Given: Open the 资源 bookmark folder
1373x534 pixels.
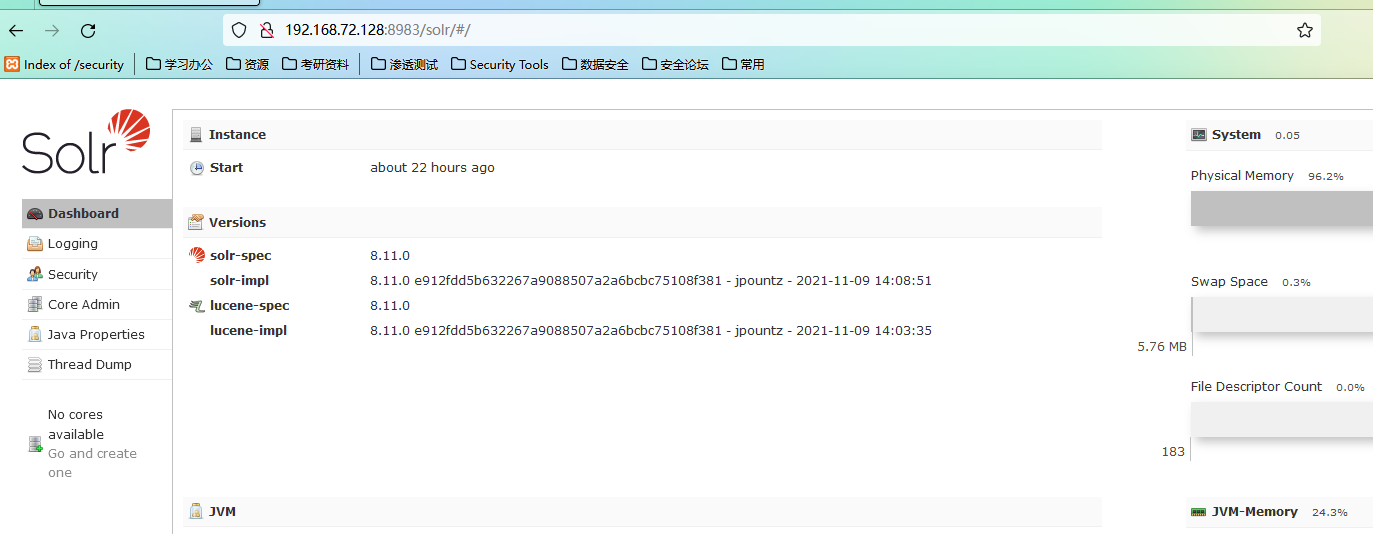Looking at the screenshot, I should pos(247,64).
